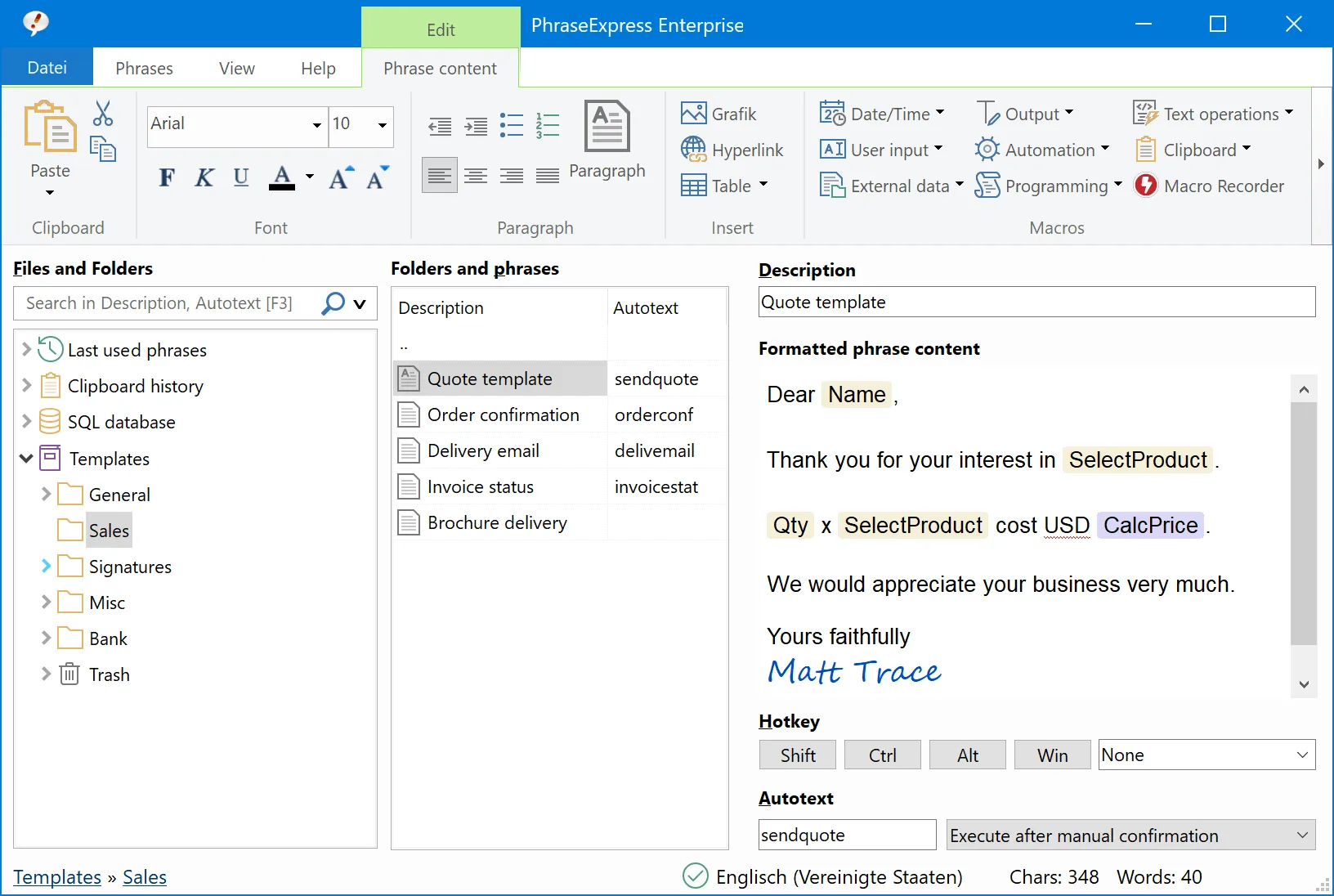The height and width of the screenshot is (896, 1334).
Task: Switch to the Phrases menu
Action: (x=144, y=68)
